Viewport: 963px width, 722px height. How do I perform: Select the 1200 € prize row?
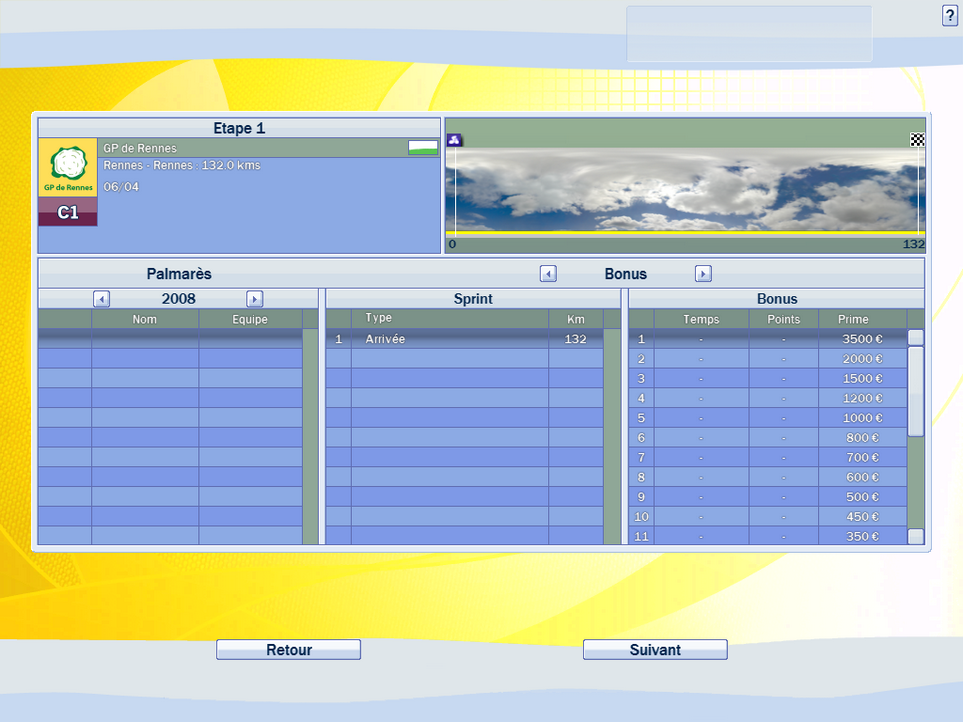[x=768, y=398]
